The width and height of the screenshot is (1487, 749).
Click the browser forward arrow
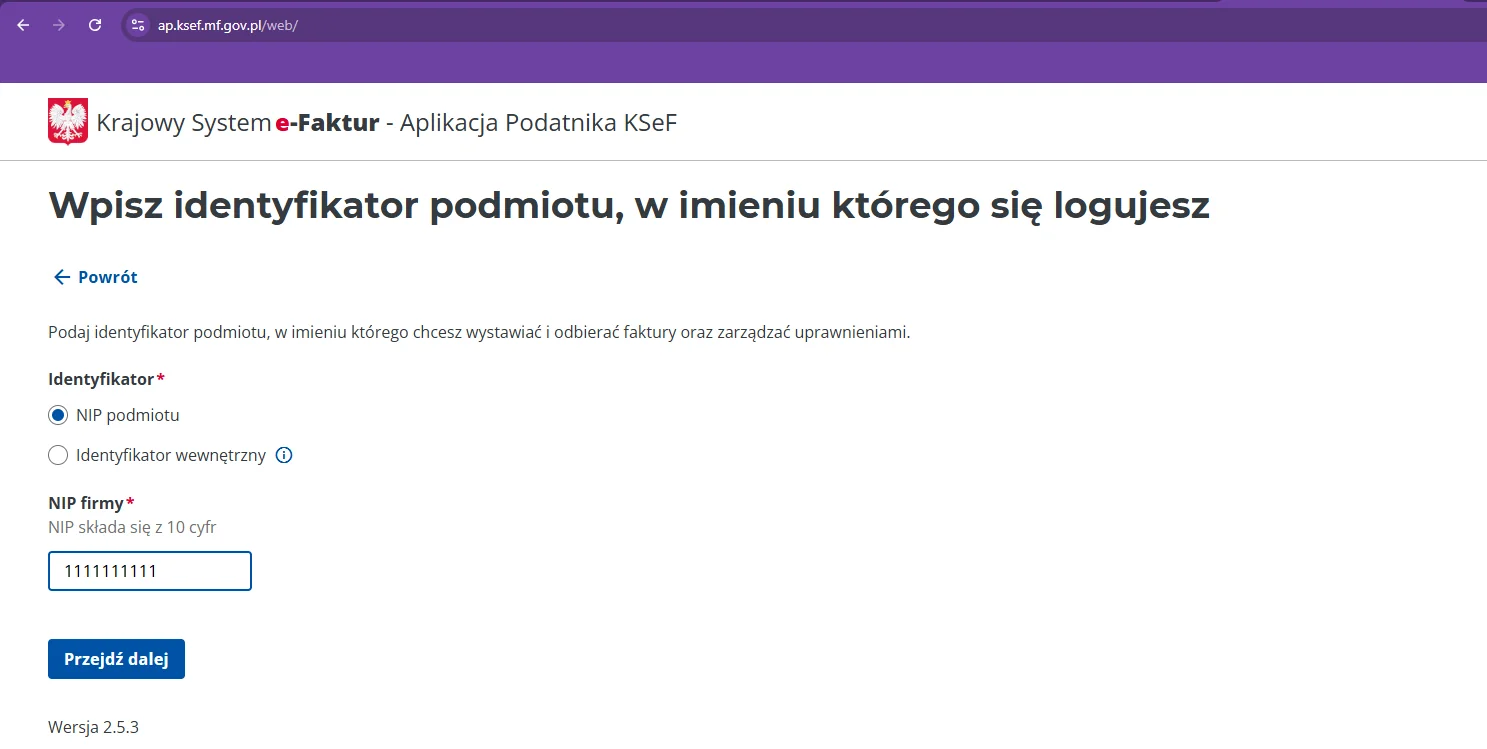(59, 25)
